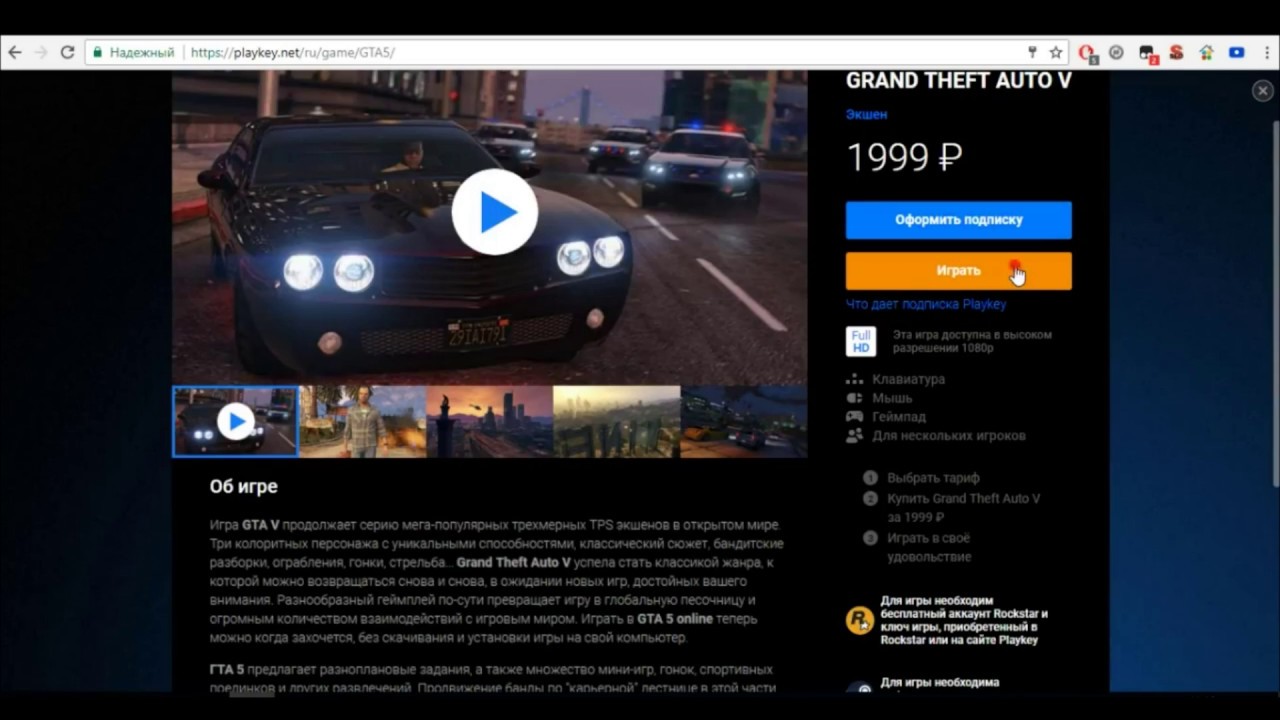
Task: Open the Chrome three-dot menu
Action: coord(1265,52)
